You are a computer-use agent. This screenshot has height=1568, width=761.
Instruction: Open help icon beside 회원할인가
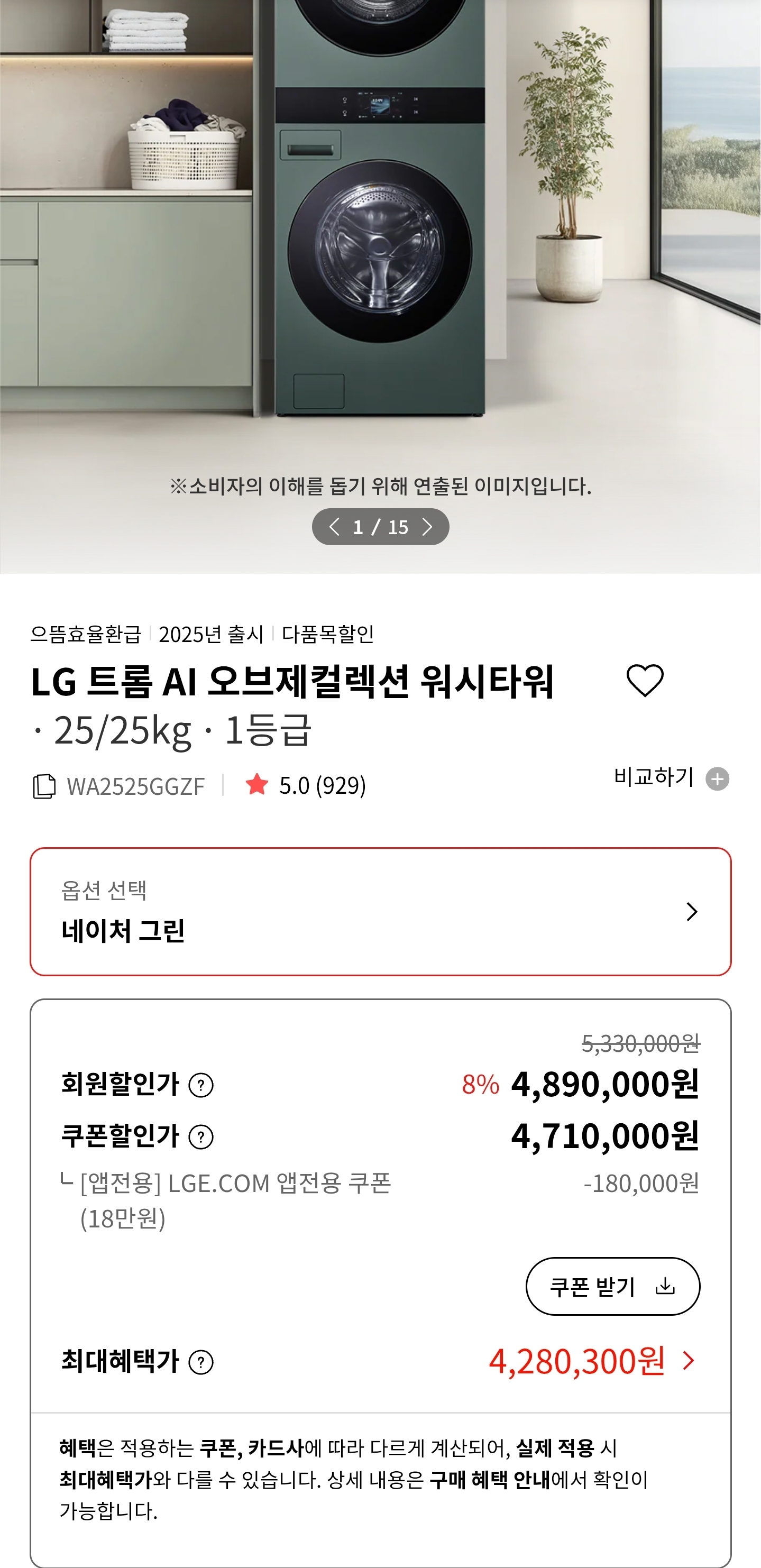point(201,1085)
